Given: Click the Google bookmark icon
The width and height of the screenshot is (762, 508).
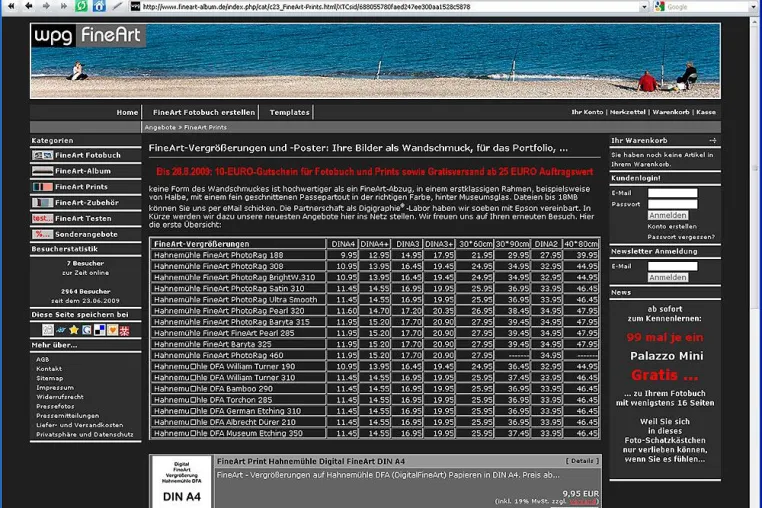Looking at the screenshot, I should pos(87,331).
